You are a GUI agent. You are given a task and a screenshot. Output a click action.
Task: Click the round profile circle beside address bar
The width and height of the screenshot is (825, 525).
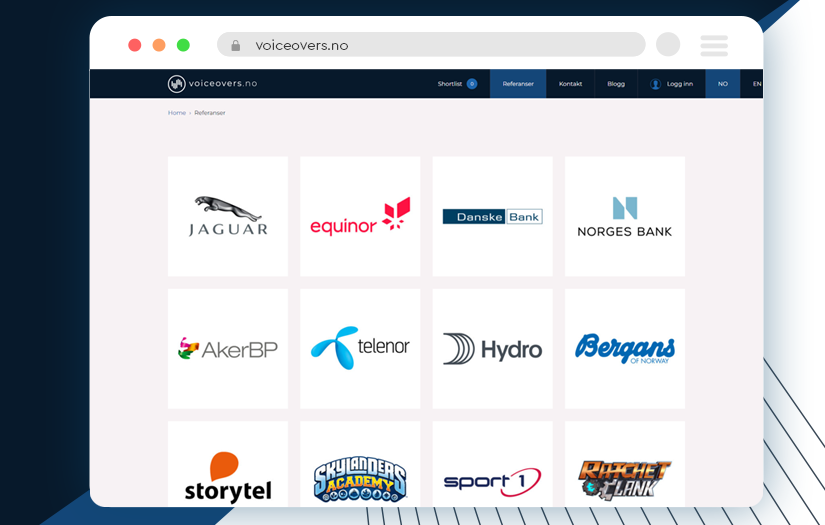point(668,44)
